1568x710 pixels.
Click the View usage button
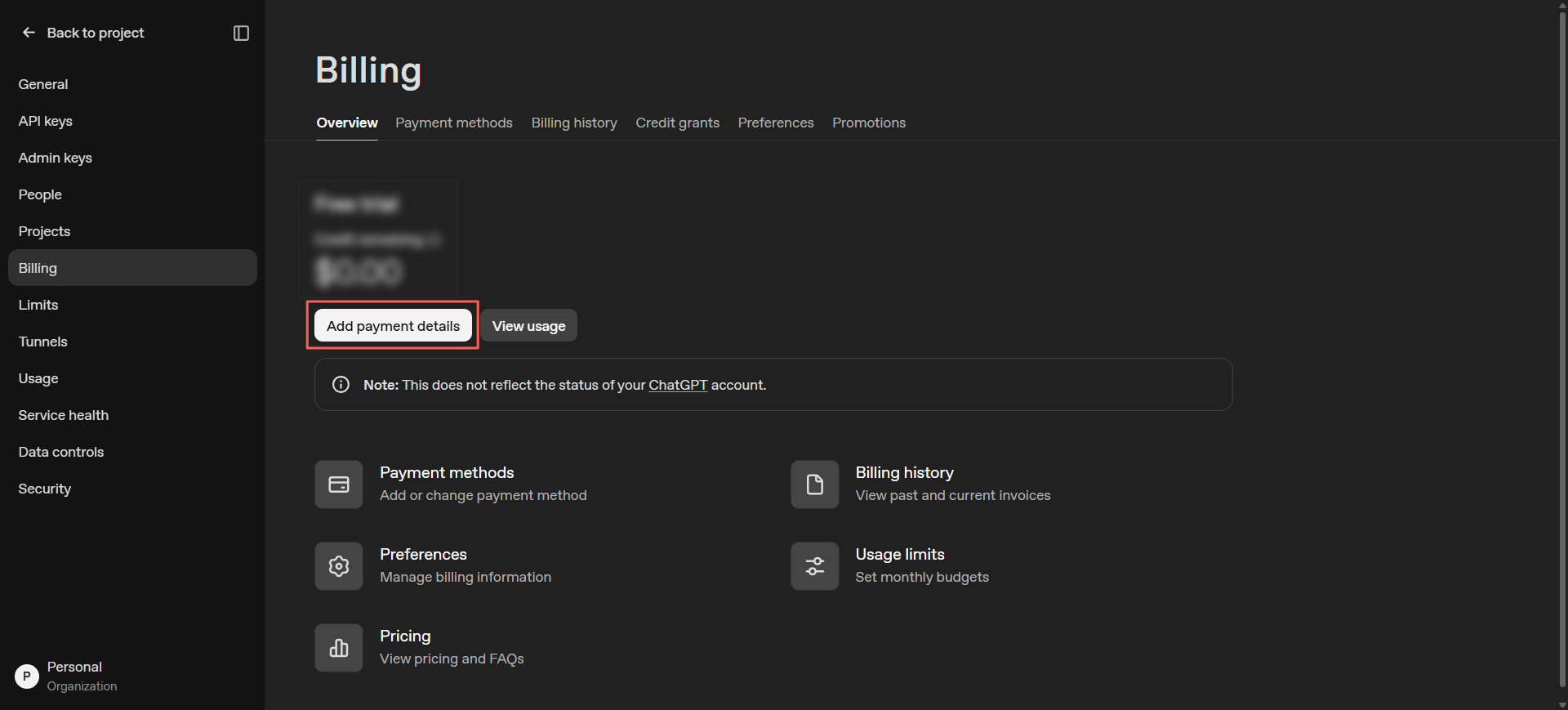tap(528, 325)
